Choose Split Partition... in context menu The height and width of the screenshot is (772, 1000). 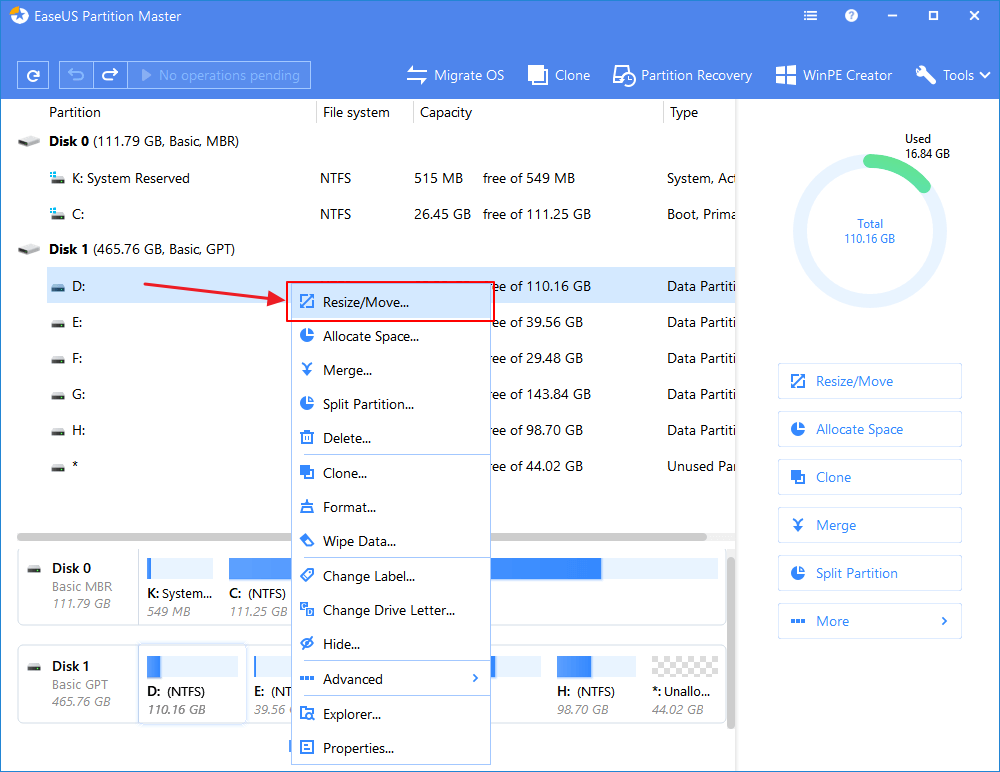click(390, 404)
